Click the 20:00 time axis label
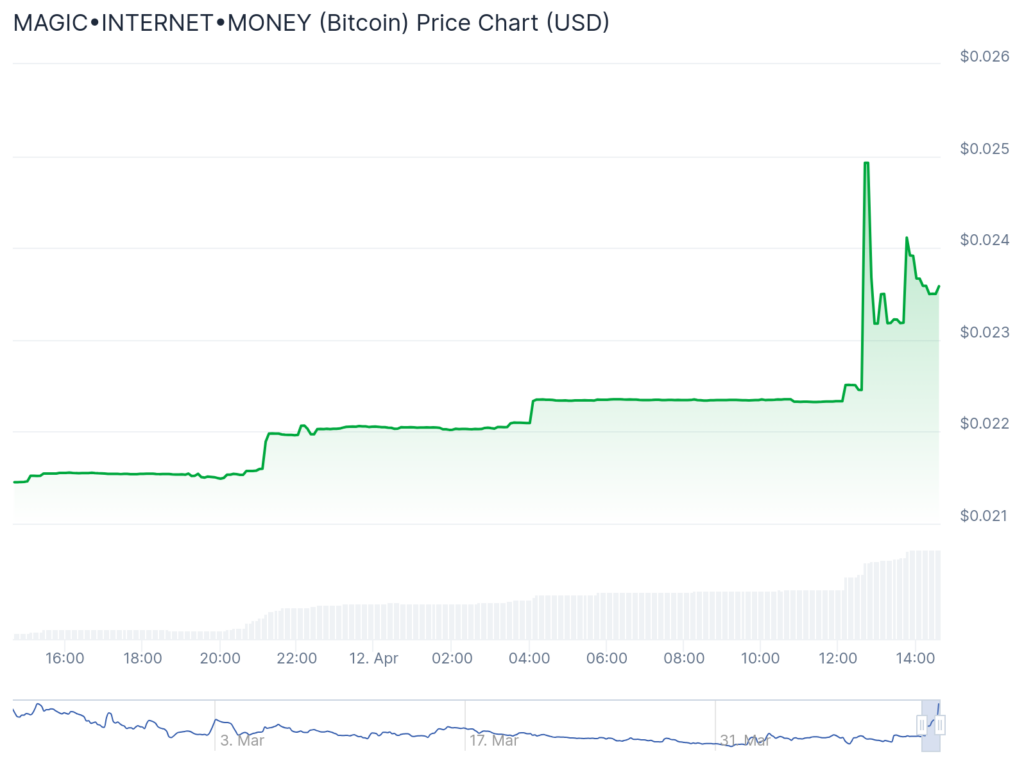The height and width of the screenshot is (770, 1024). [x=220, y=658]
